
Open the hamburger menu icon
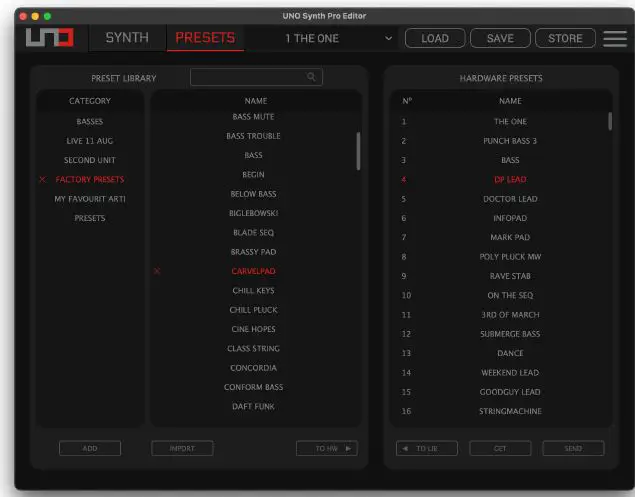pos(615,38)
